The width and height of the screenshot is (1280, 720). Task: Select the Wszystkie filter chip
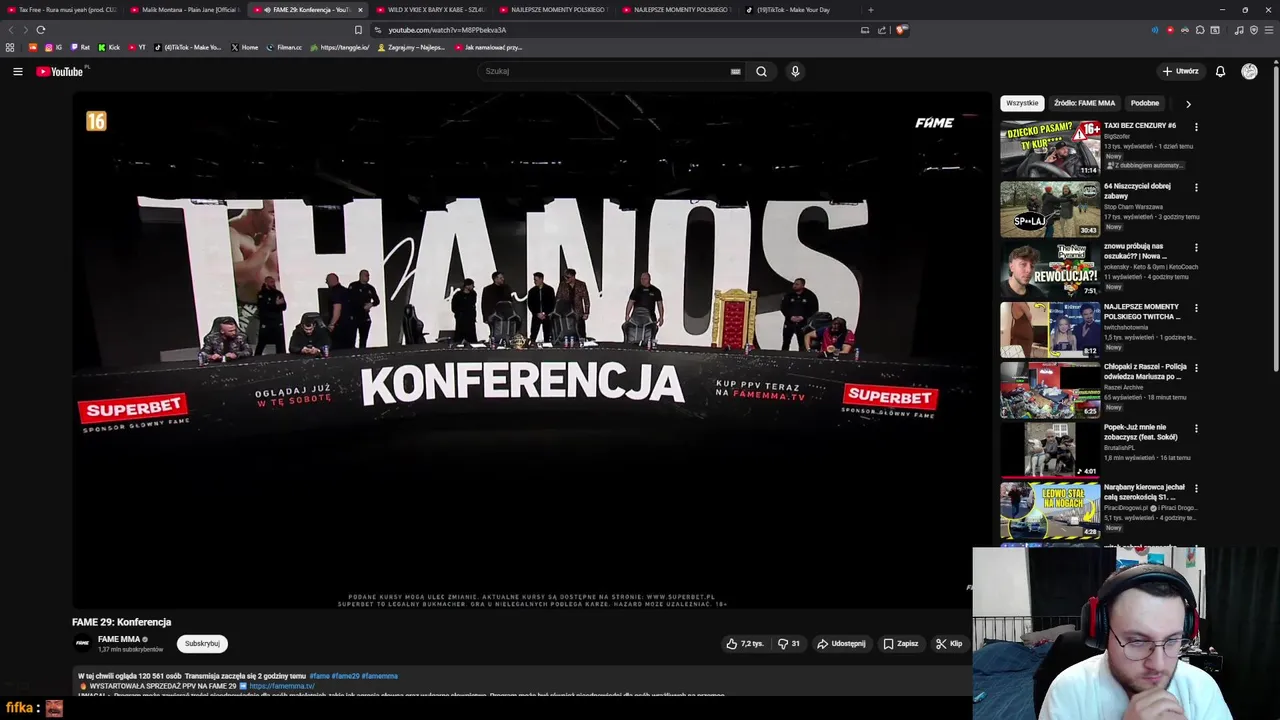(x=1022, y=103)
